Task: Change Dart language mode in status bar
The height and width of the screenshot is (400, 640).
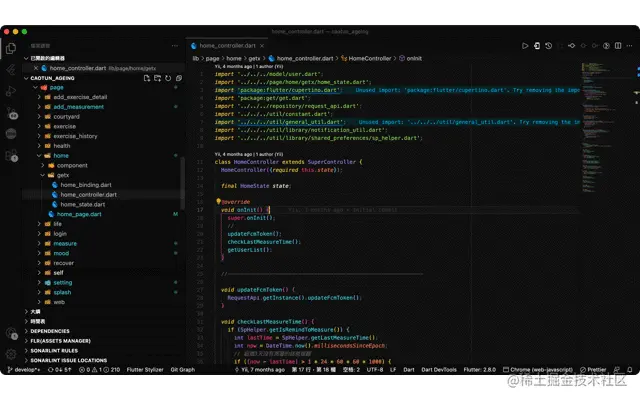Action: tap(409, 369)
